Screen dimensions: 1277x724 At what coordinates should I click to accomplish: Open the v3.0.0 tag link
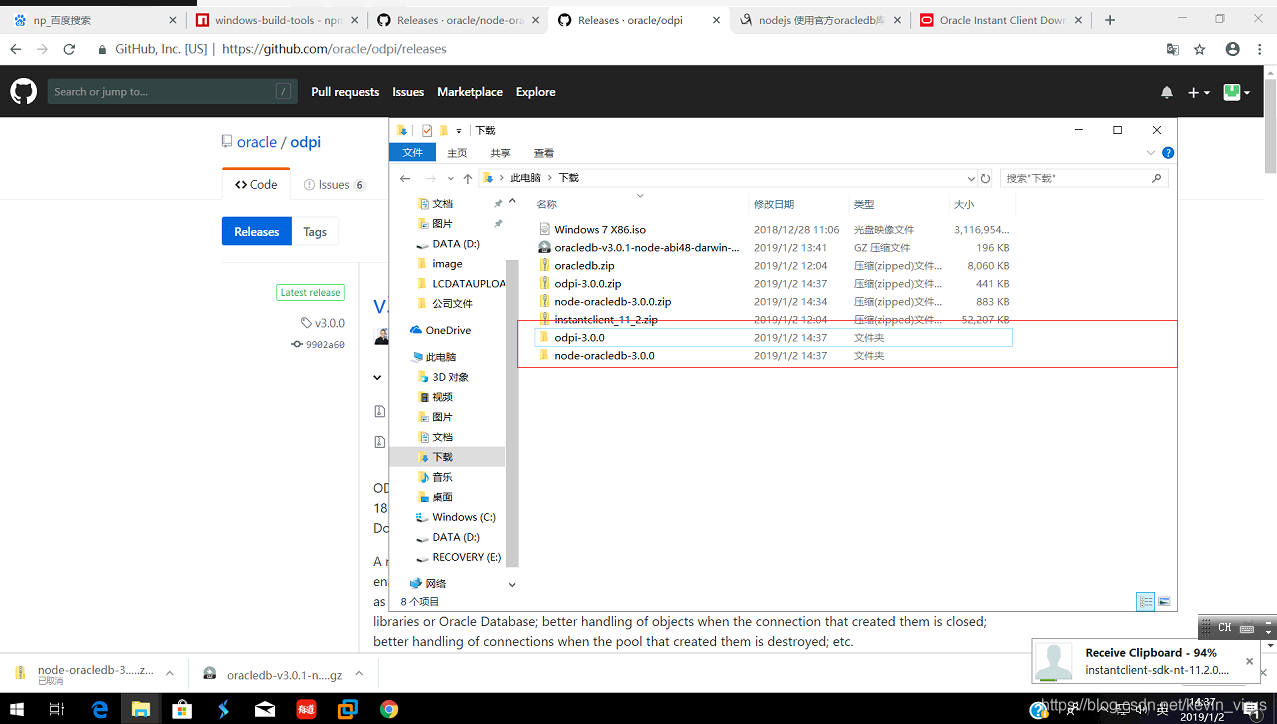pyautogui.click(x=323, y=323)
